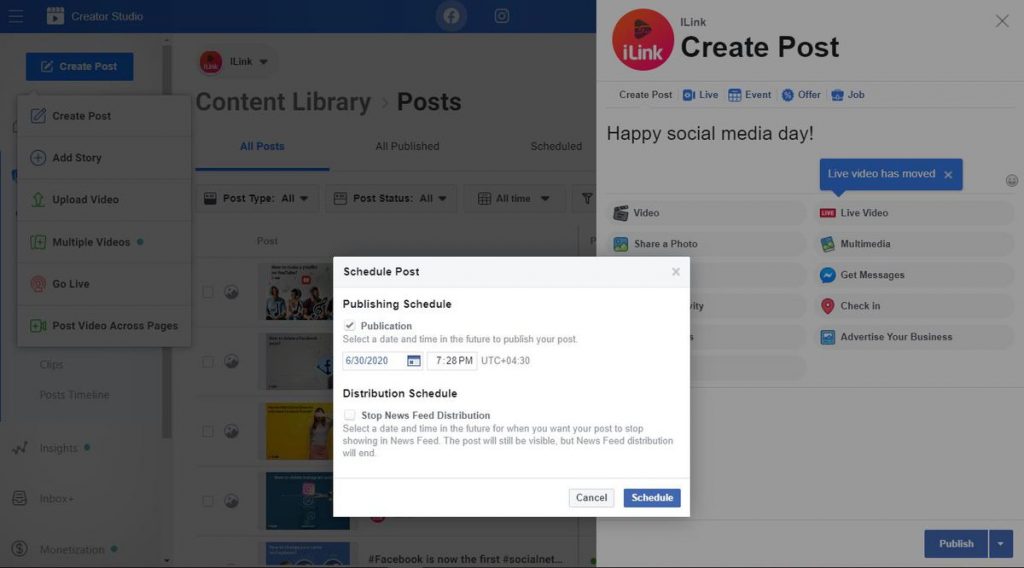This screenshot has width=1024, height=568.
Task: Click the 'Happy social media day!' post text
Action: coord(710,133)
